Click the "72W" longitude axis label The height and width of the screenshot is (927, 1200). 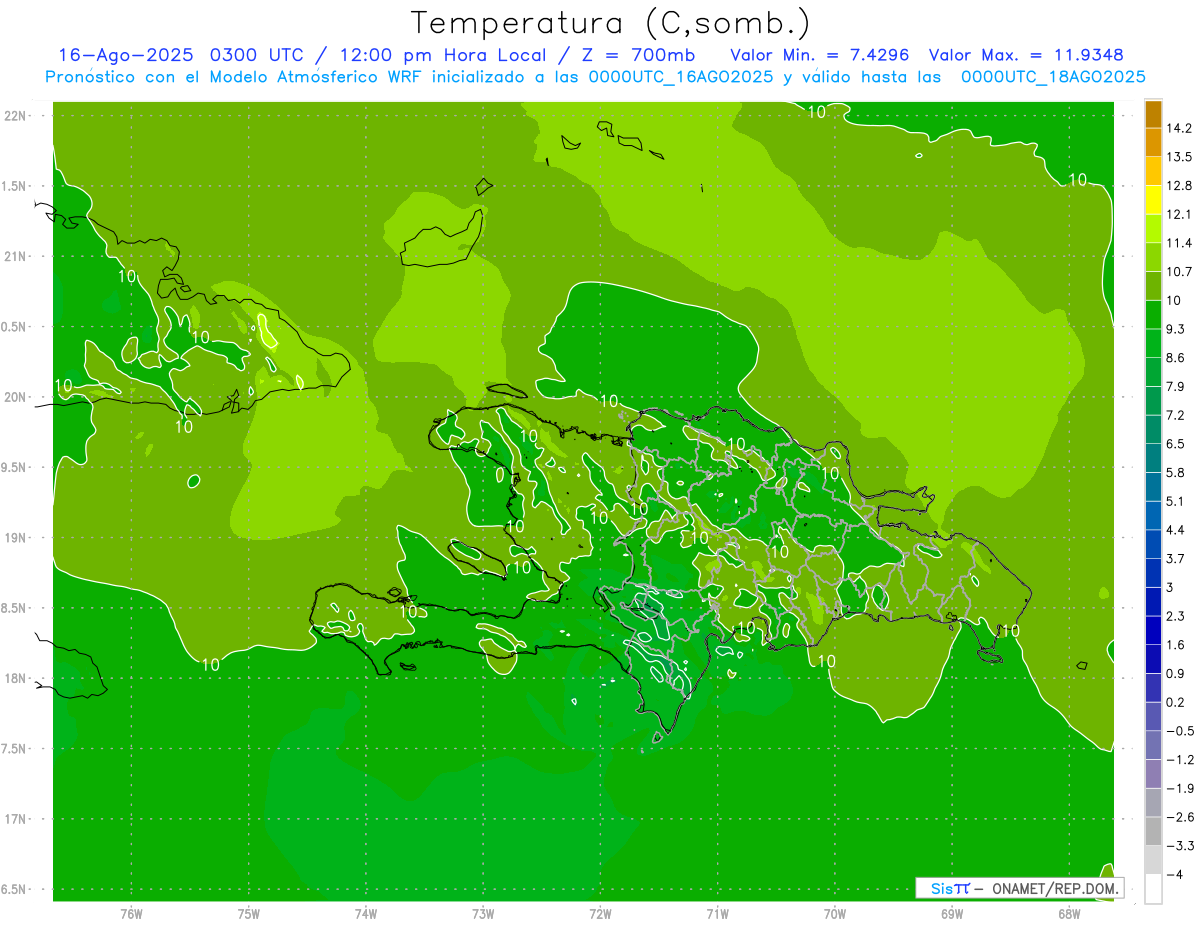600,914
